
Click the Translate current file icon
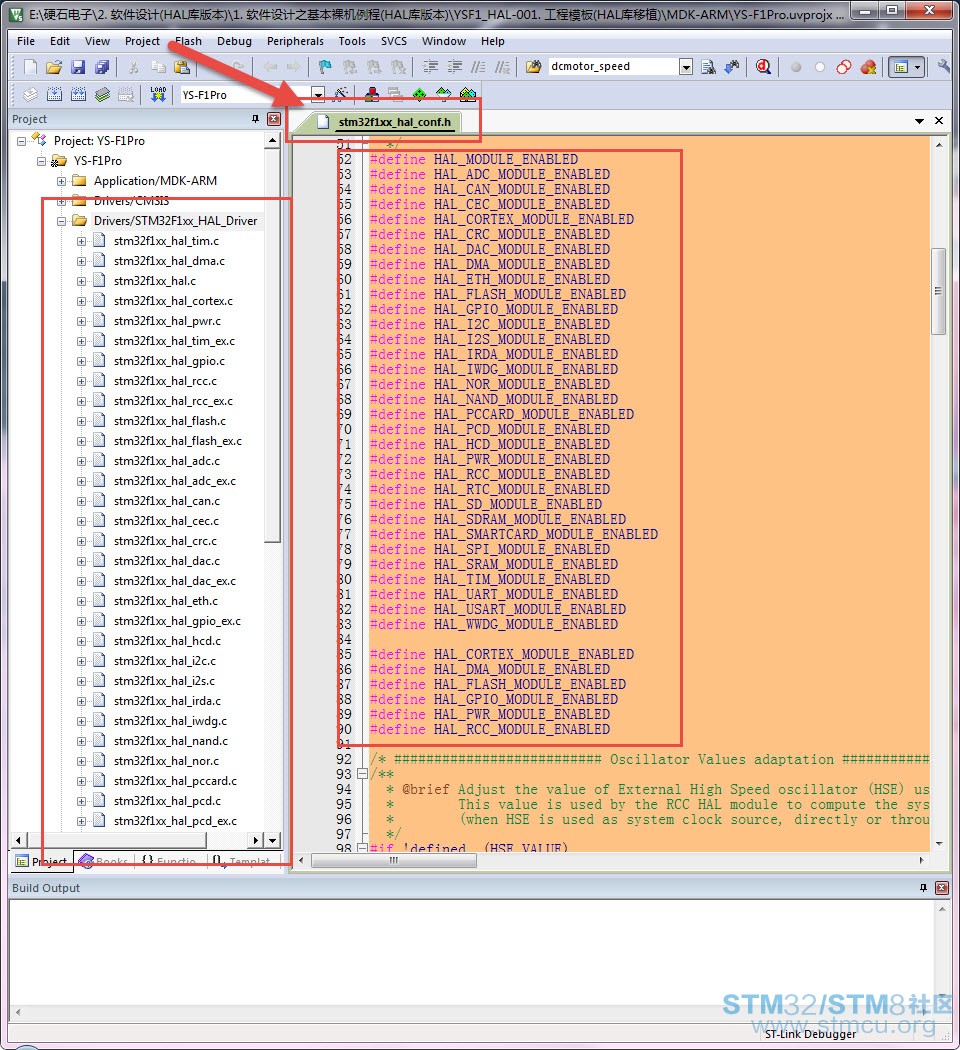(x=30, y=95)
